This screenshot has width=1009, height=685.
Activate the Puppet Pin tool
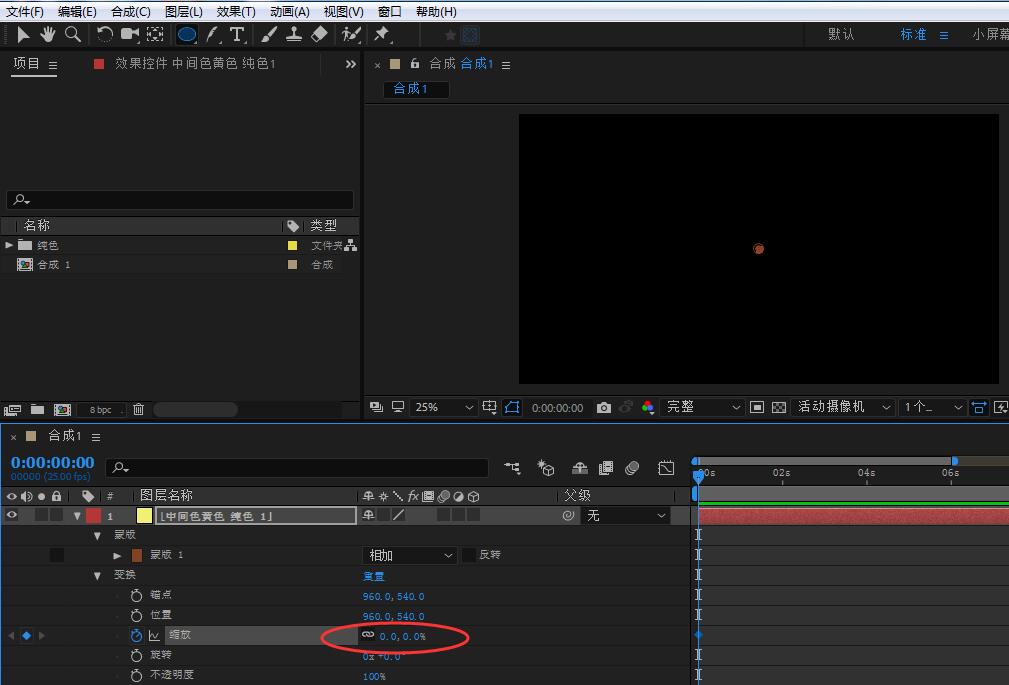381,34
